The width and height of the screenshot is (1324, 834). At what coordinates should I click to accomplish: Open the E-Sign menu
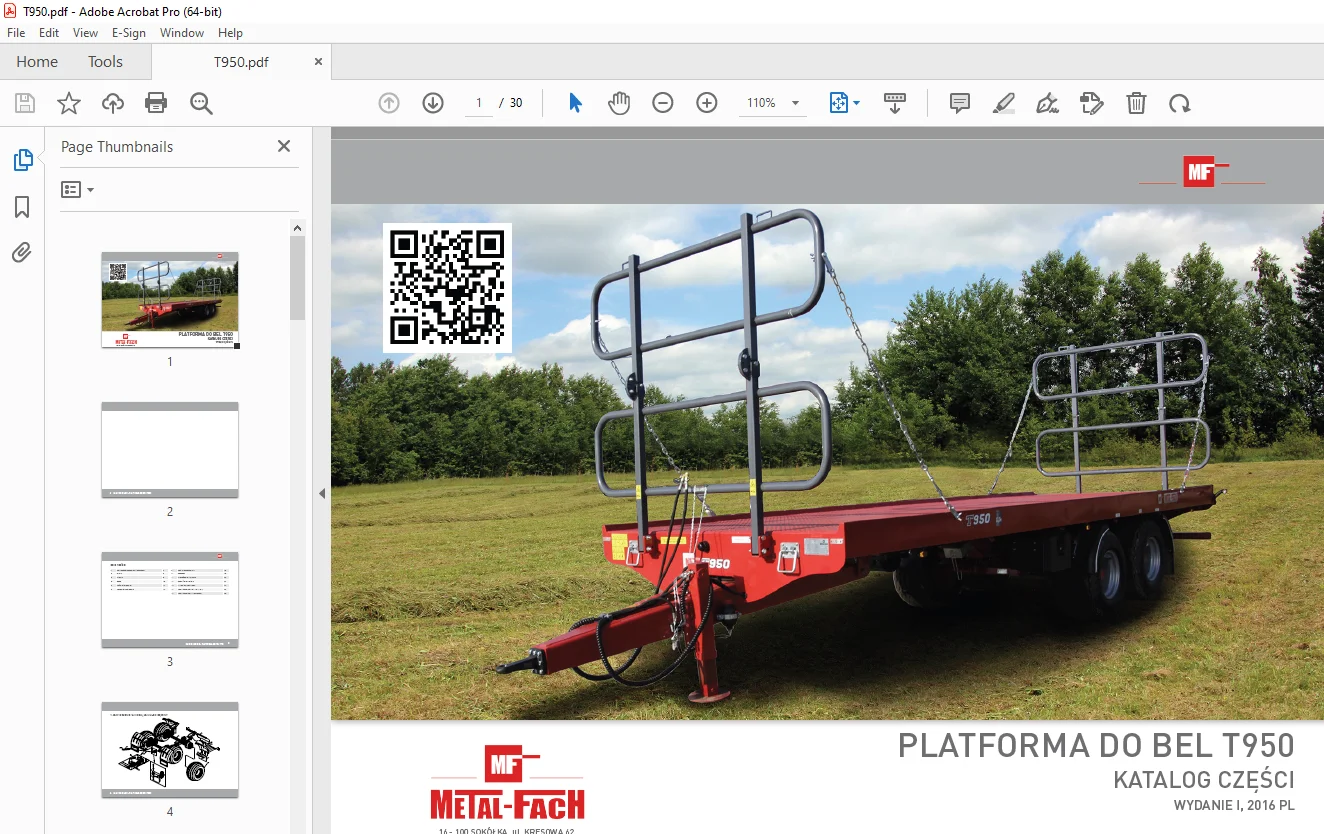pyautogui.click(x=129, y=33)
